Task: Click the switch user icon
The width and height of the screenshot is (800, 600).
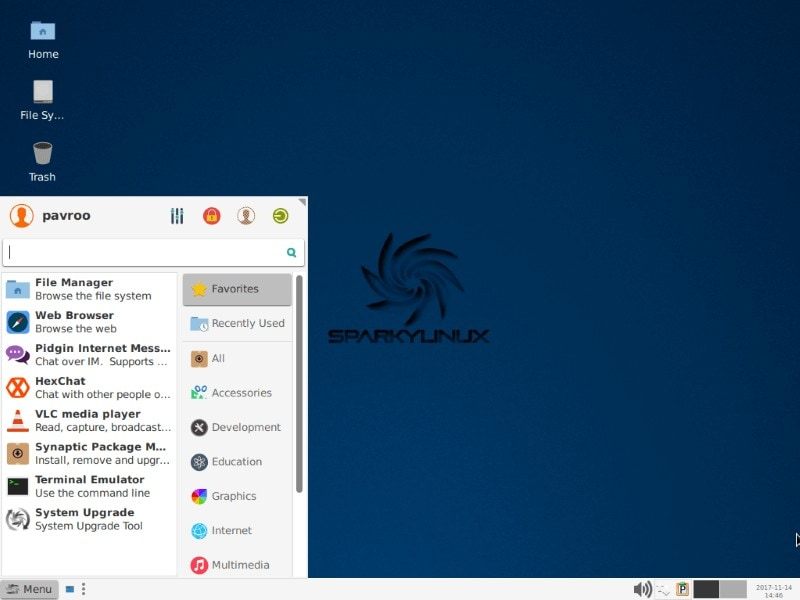Action: click(246, 216)
